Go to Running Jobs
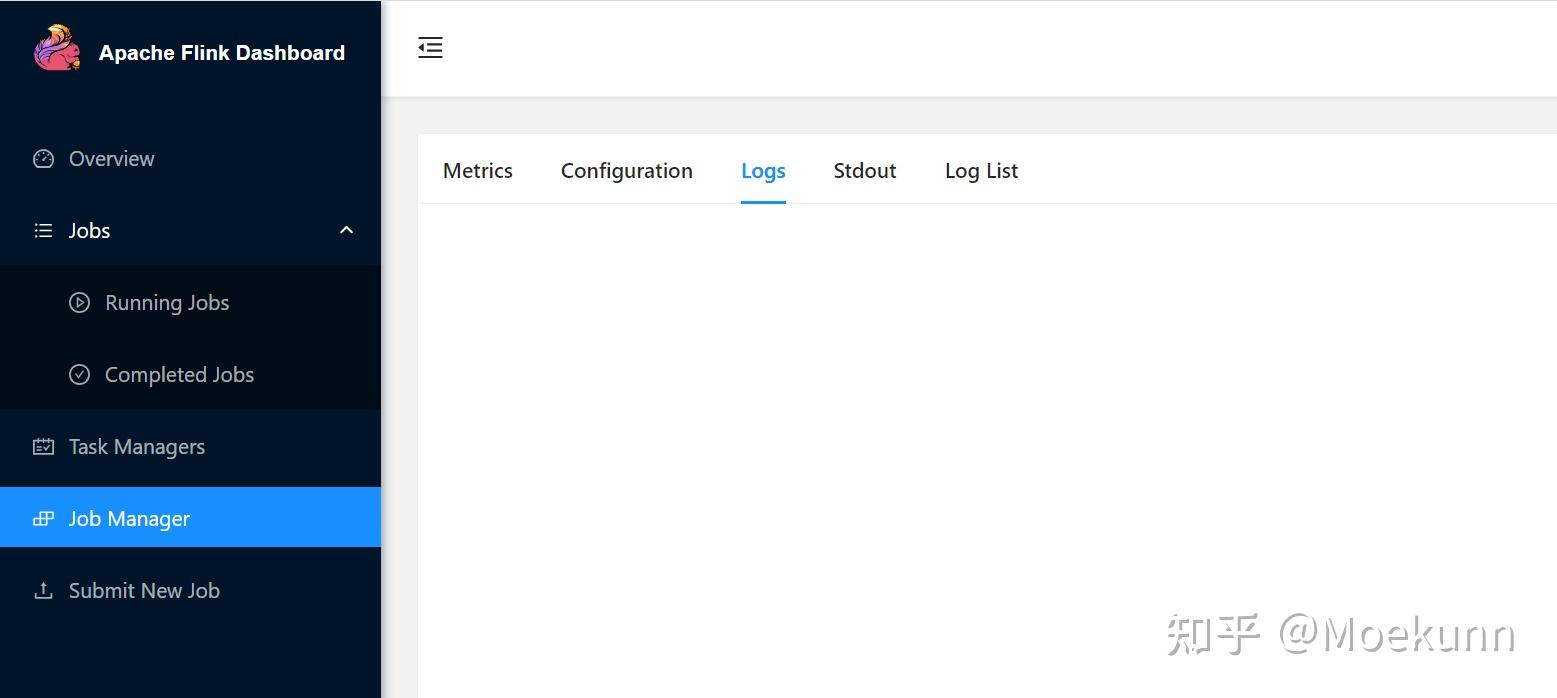This screenshot has width=1557, height=698. click(190, 303)
